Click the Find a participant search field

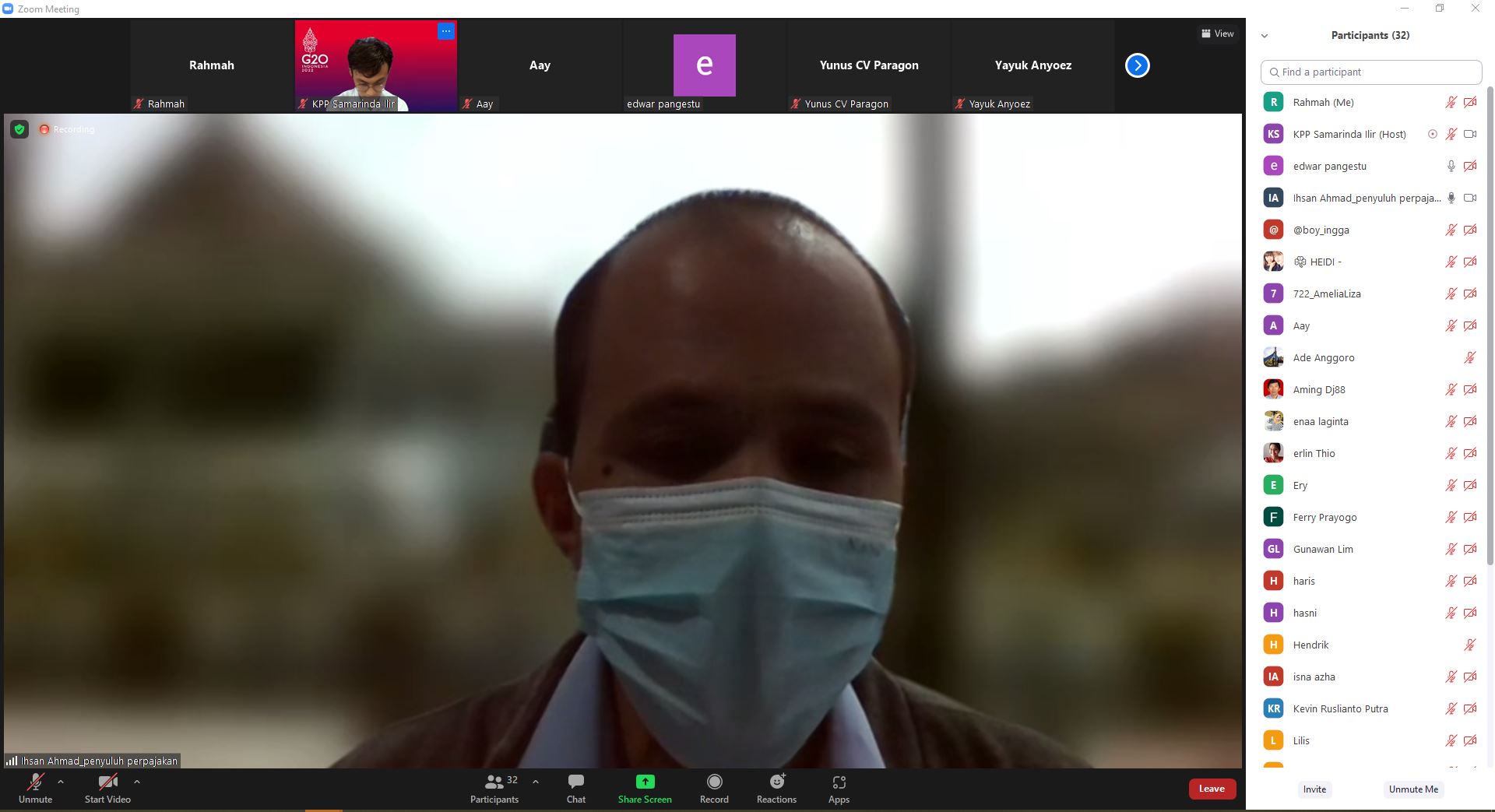[x=1370, y=72]
